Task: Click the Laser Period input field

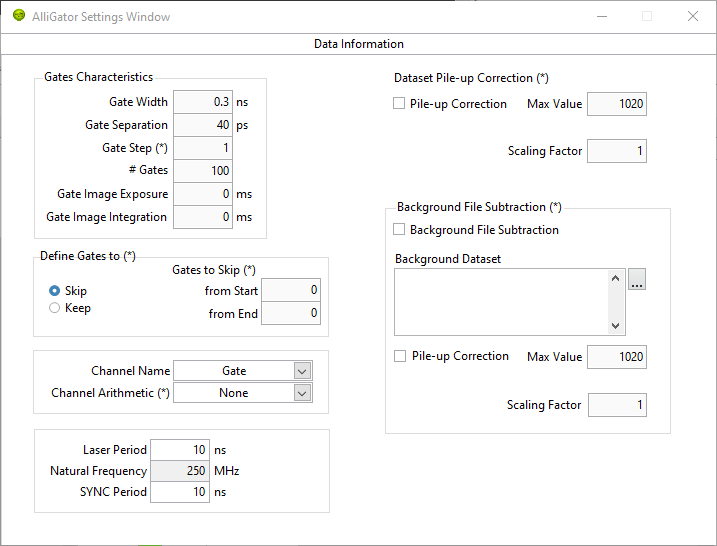Action: coord(180,450)
